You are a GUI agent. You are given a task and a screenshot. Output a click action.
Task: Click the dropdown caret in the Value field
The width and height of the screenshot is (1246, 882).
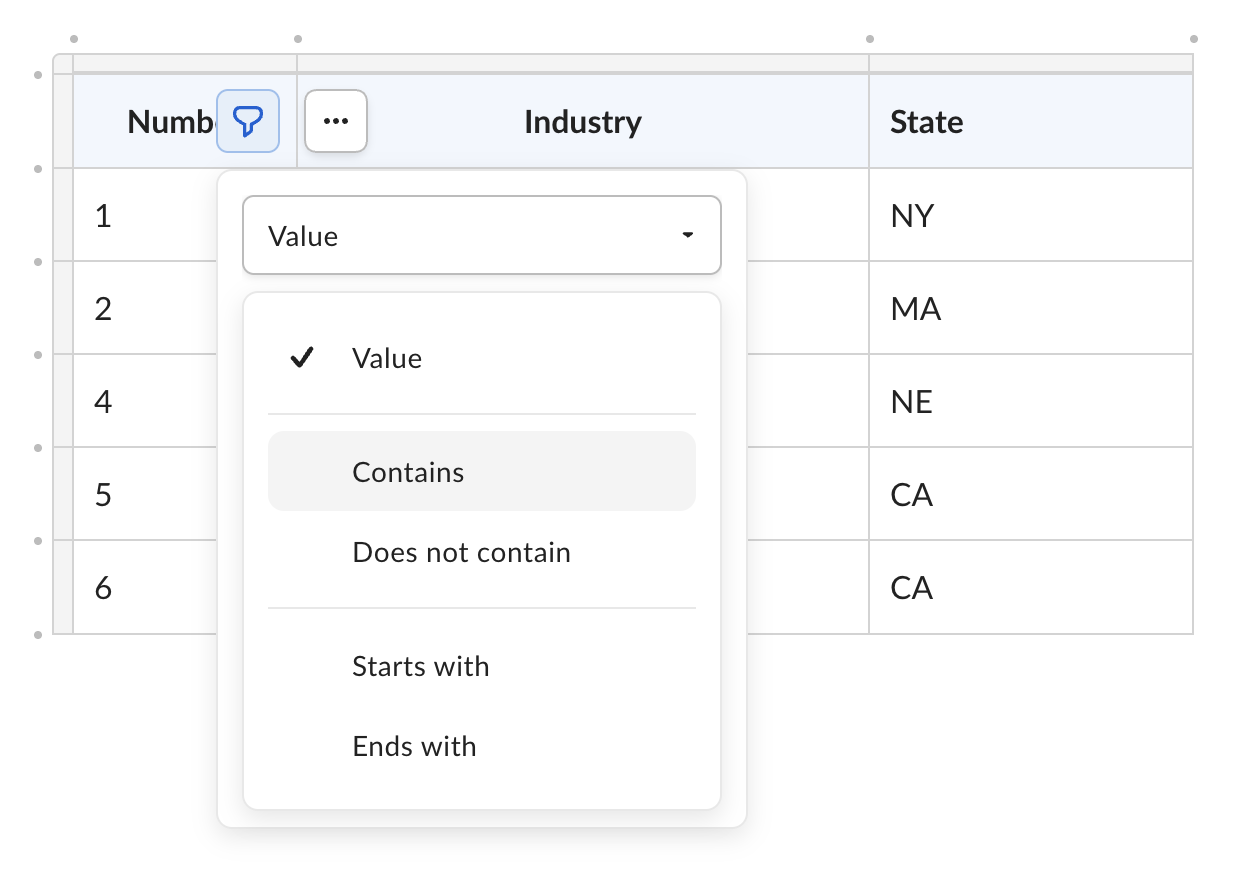tap(687, 234)
